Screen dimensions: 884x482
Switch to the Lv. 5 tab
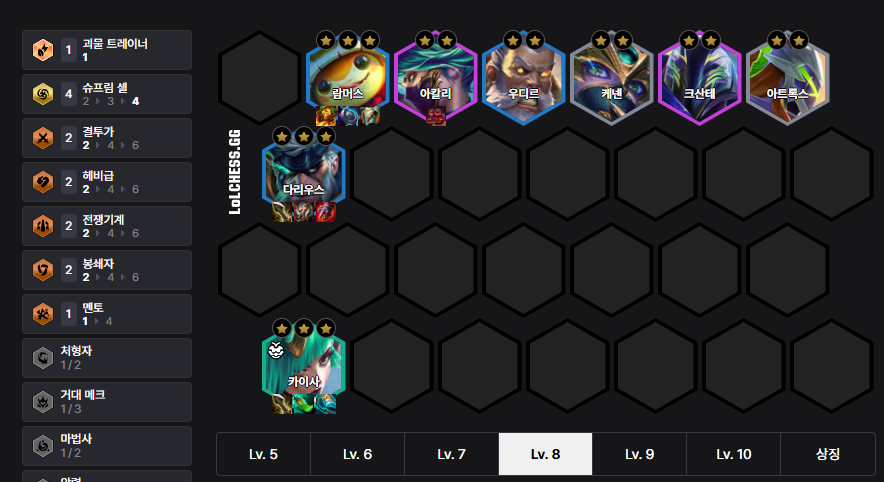coord(263,454)
